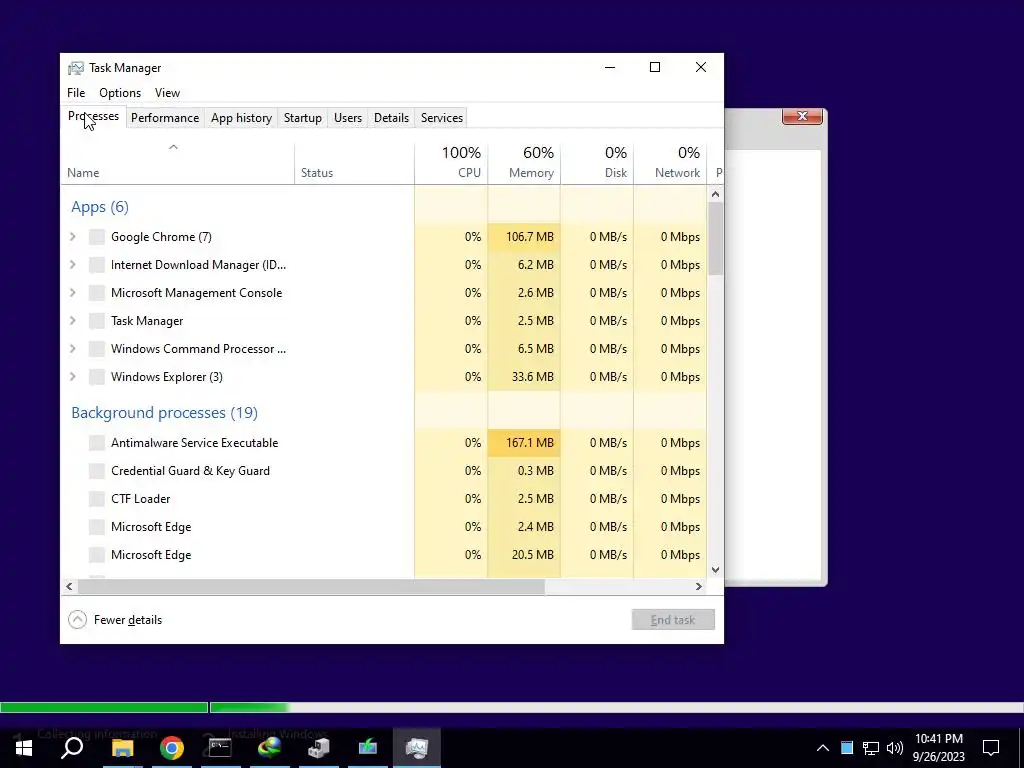Viewport: 1024px width, 768px height.
Task: Click the Credential Guard & Key Guard icon
Action: click(97, 472)
